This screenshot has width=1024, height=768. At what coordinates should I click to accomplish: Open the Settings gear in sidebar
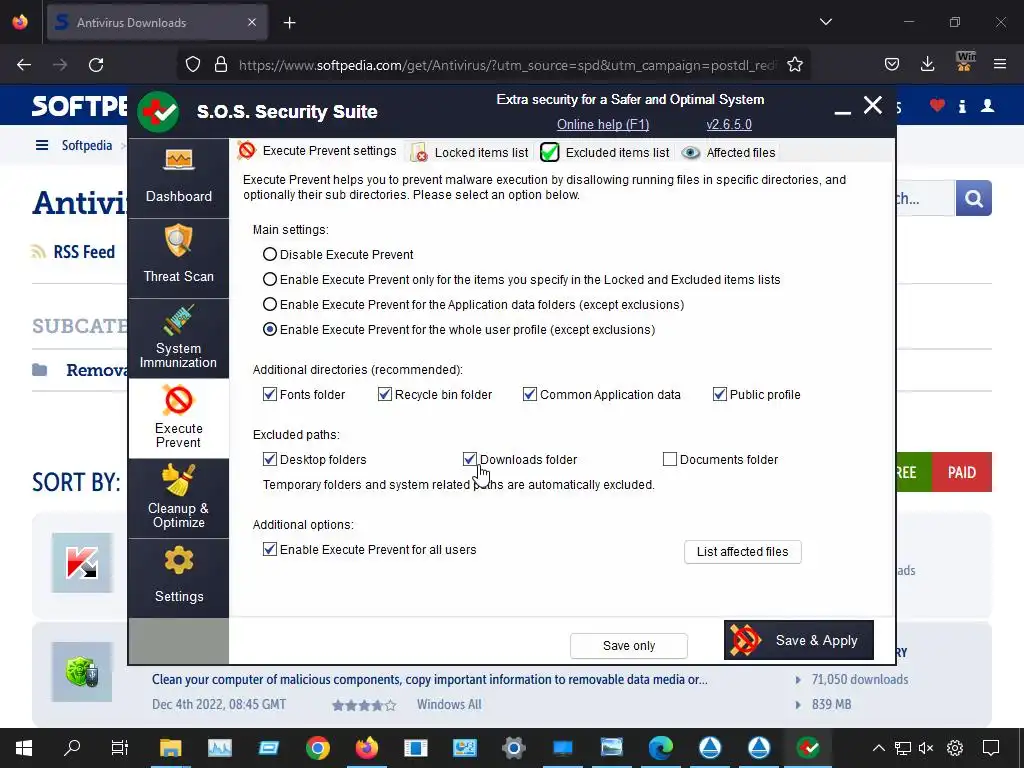click(178, 578)
